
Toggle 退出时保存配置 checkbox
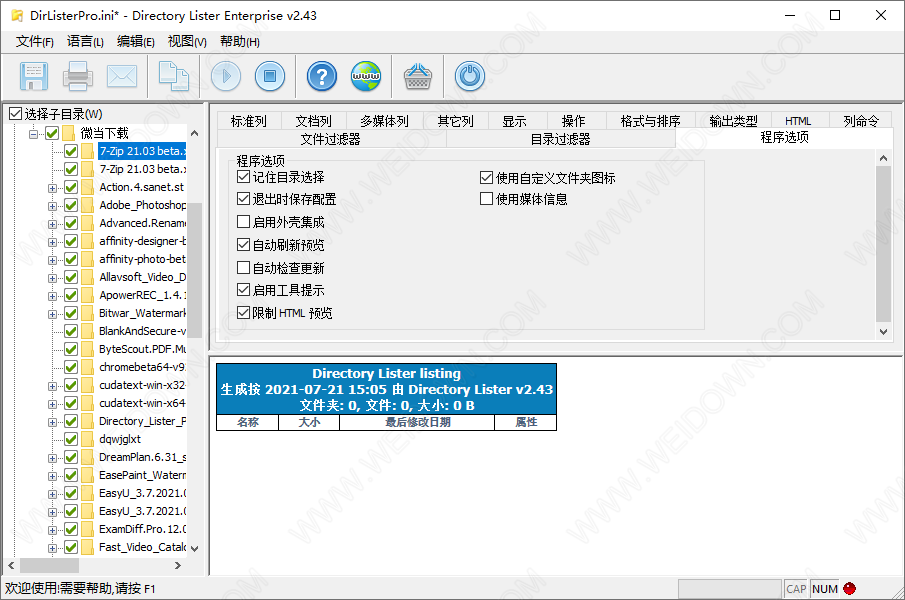(244, 198)
